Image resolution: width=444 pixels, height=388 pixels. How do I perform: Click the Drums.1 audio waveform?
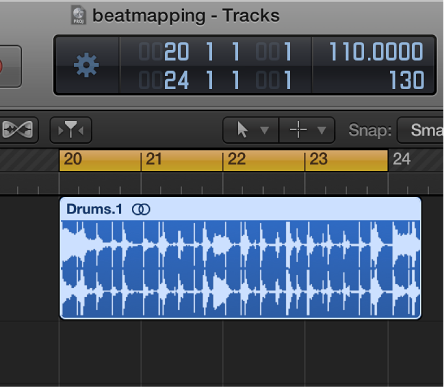(240, 269)
